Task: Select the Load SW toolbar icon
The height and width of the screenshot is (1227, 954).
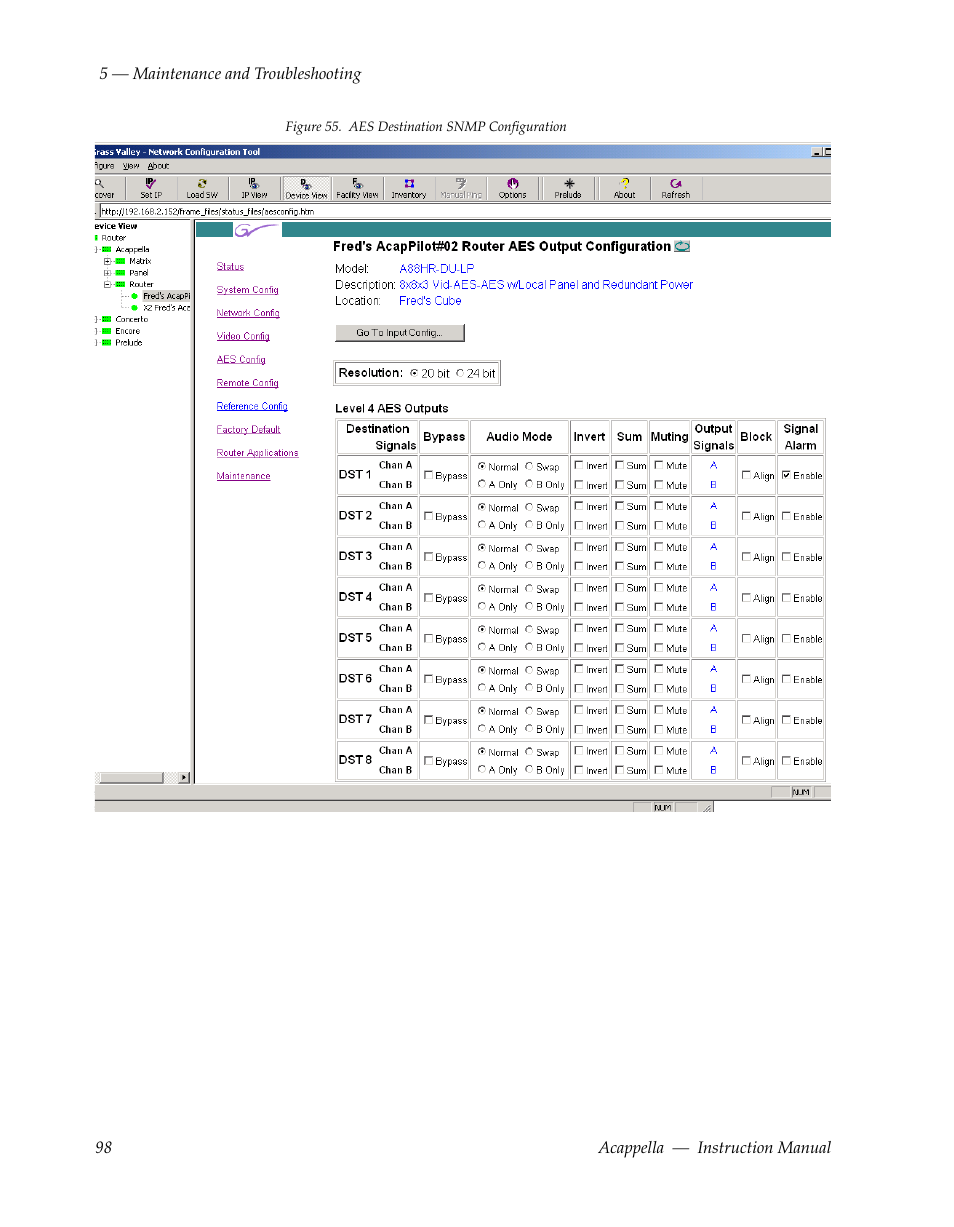Action: (202, 188)
